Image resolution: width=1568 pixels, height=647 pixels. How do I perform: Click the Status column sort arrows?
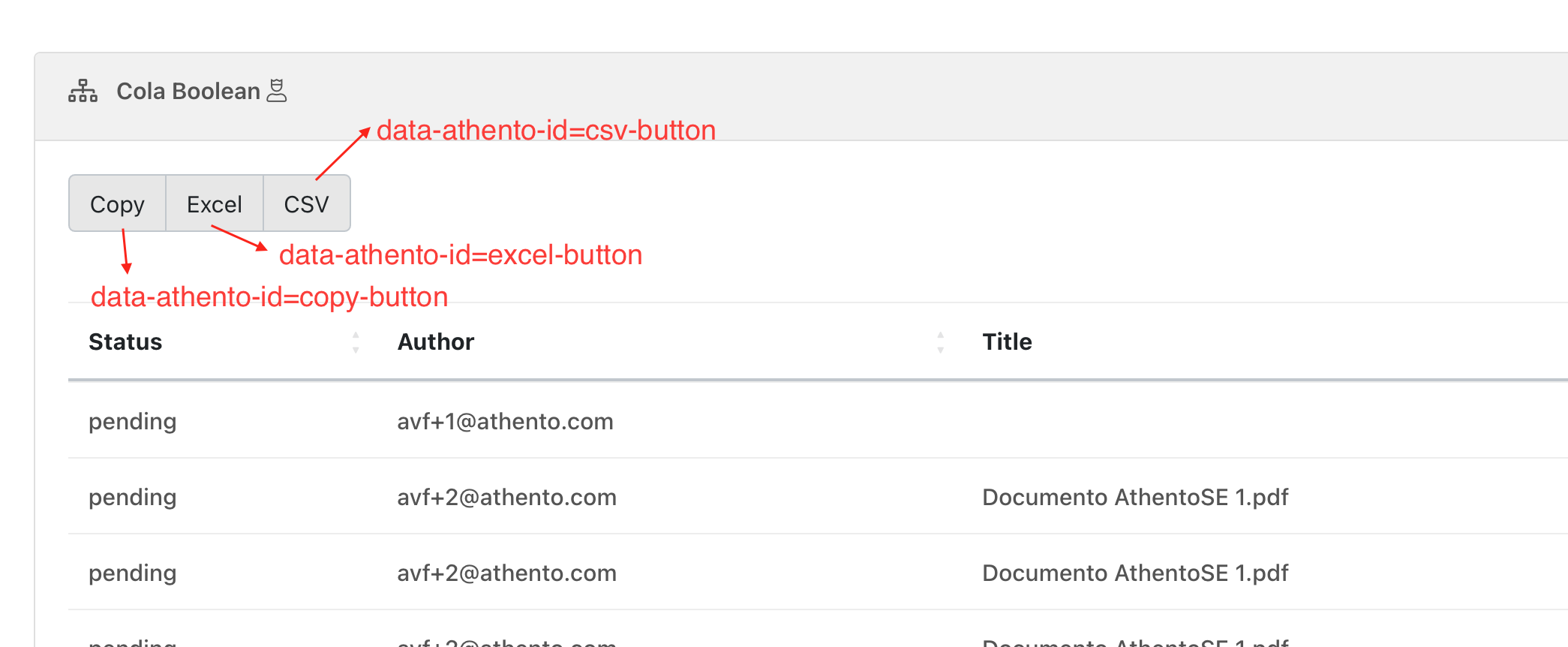[x=356, y=342]
